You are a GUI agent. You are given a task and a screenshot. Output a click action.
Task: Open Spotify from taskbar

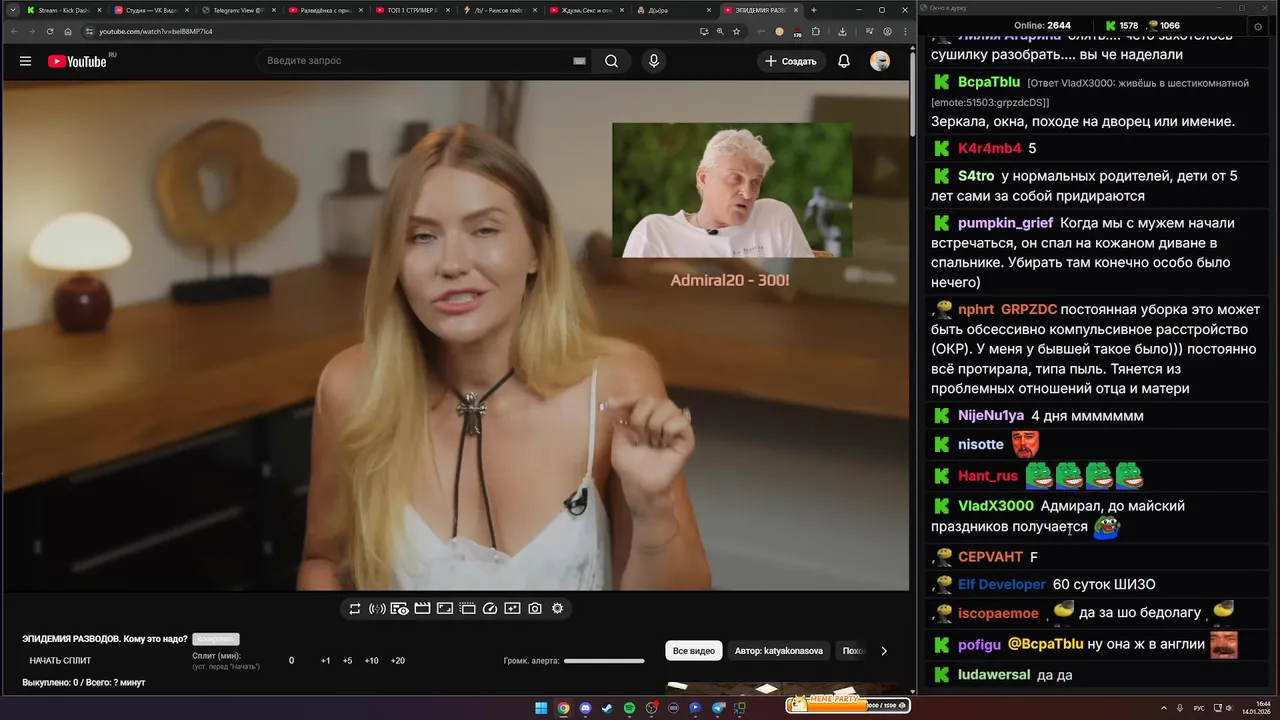[629, 708]
